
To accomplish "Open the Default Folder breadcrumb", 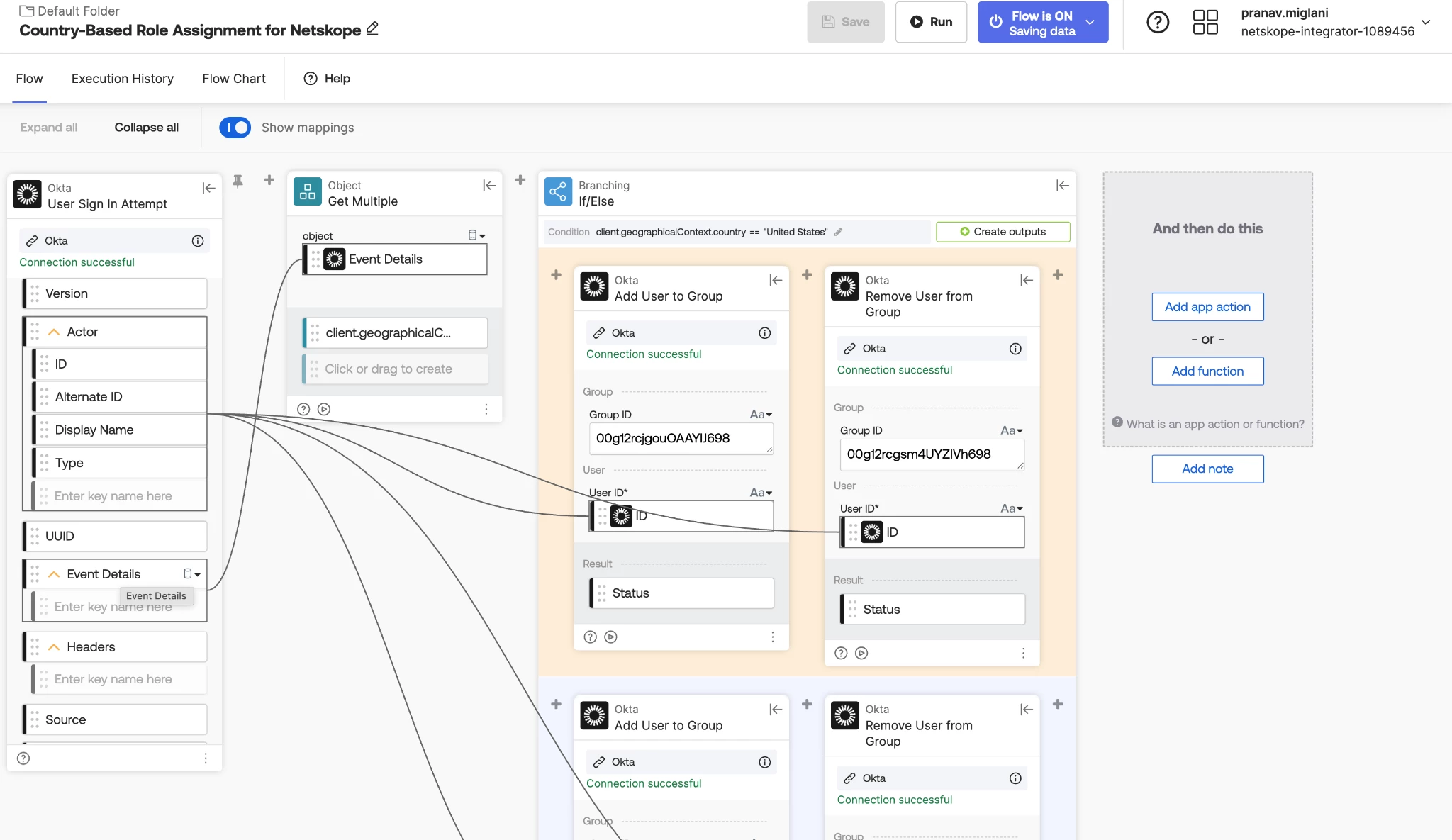I will [69, 11].
